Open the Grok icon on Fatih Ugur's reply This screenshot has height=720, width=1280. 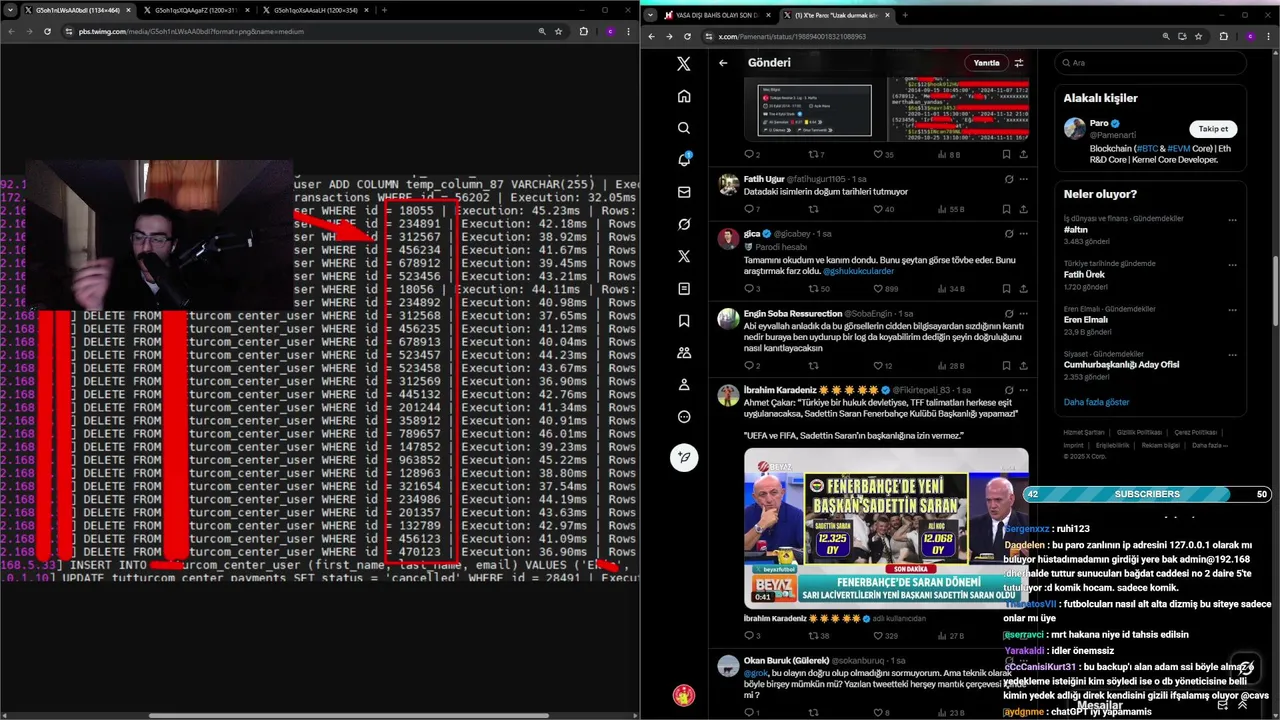coord(1009,179)
